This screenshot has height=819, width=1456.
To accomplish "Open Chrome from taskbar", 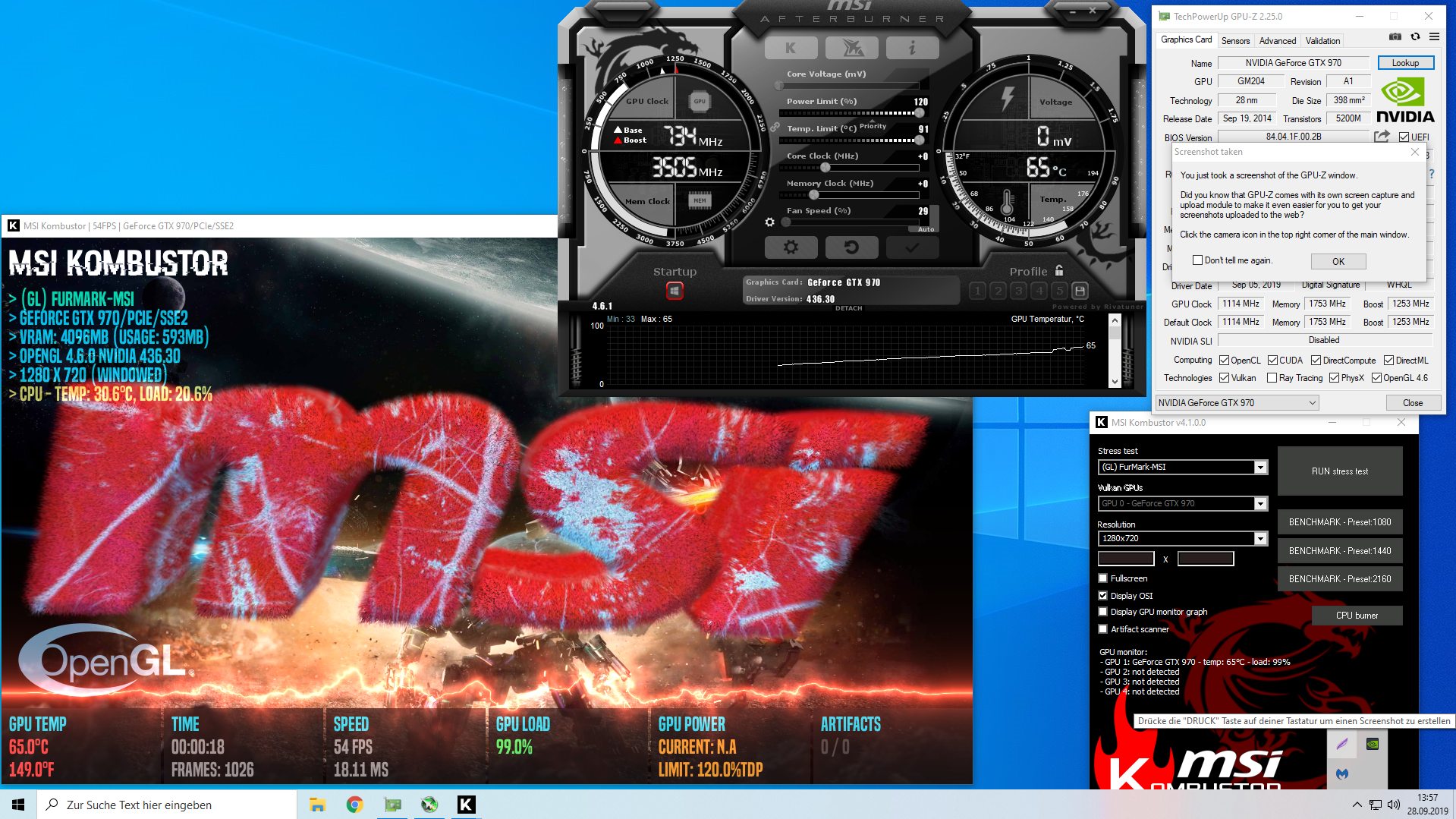I will [x=354, y=805].
